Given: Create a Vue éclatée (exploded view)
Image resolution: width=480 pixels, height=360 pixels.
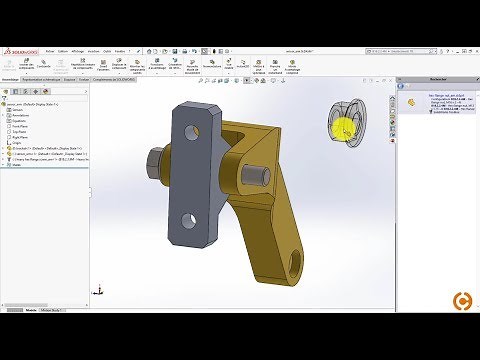Looking at the screenshot, I should (x=229, y=64).
